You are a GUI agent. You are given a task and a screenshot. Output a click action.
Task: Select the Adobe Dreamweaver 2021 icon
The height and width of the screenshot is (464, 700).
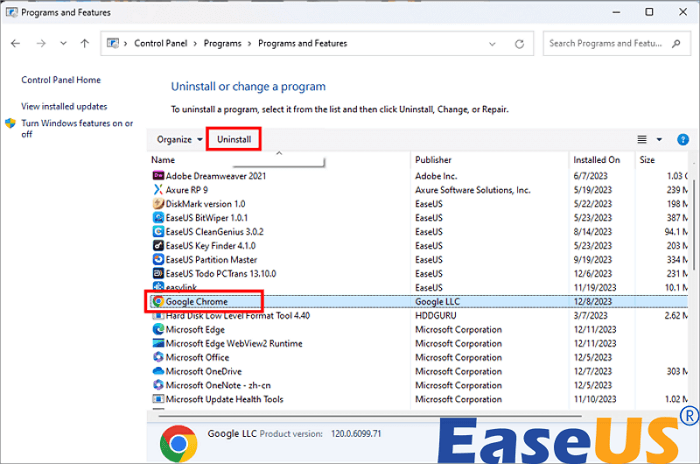(158, 176)
